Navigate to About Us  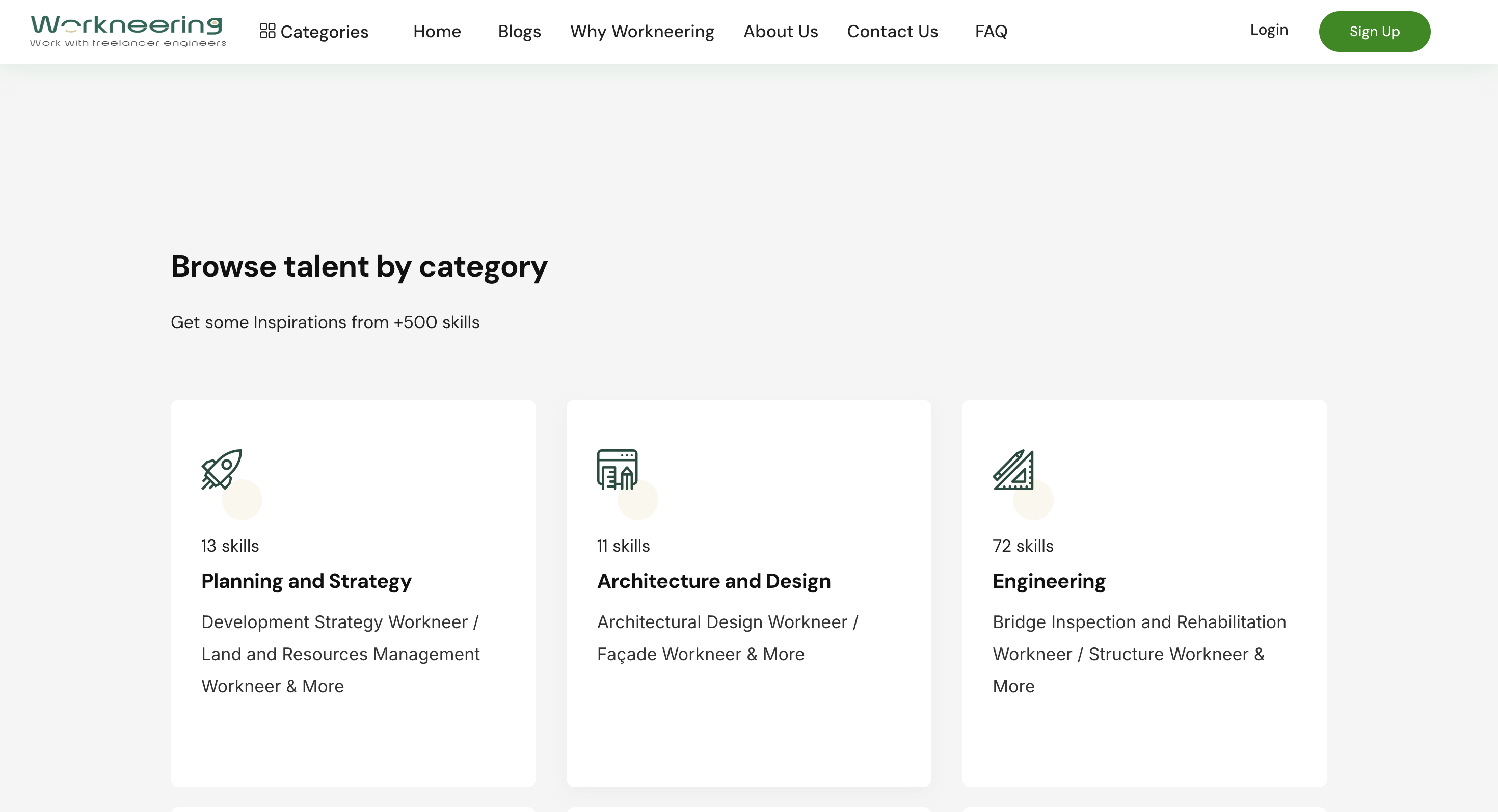[781, 32]
